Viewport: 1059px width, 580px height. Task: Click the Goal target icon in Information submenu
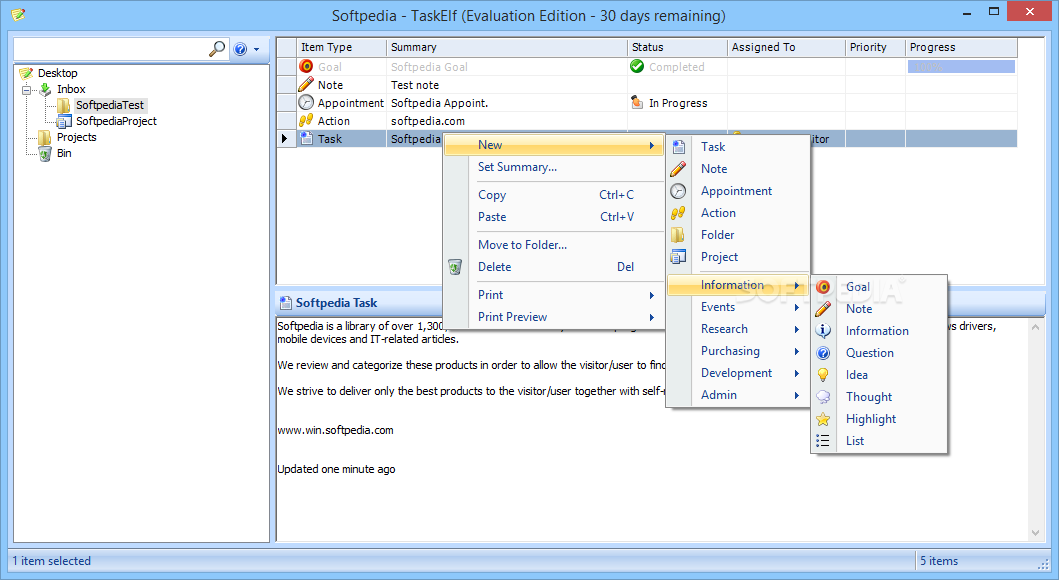coord(823,287)
